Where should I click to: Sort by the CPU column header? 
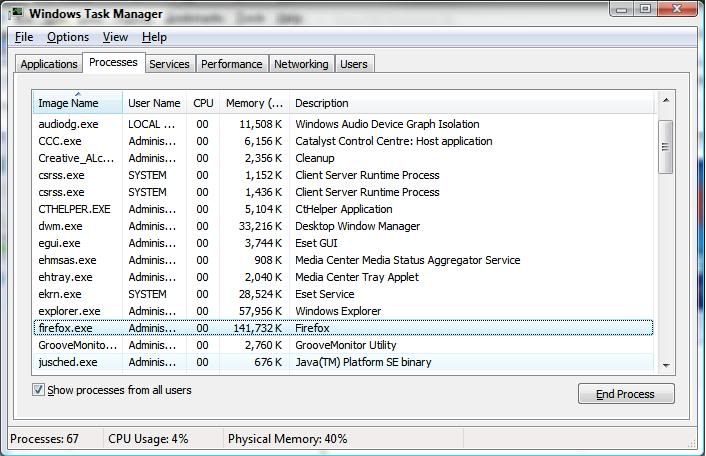[203, 103]
